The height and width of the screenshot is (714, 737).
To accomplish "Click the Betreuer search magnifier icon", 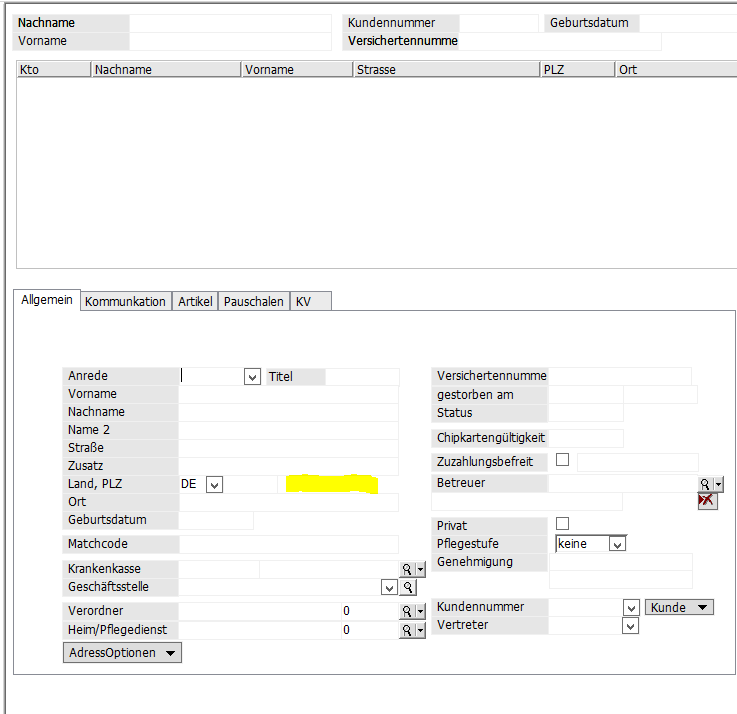I will click(706, 484).
